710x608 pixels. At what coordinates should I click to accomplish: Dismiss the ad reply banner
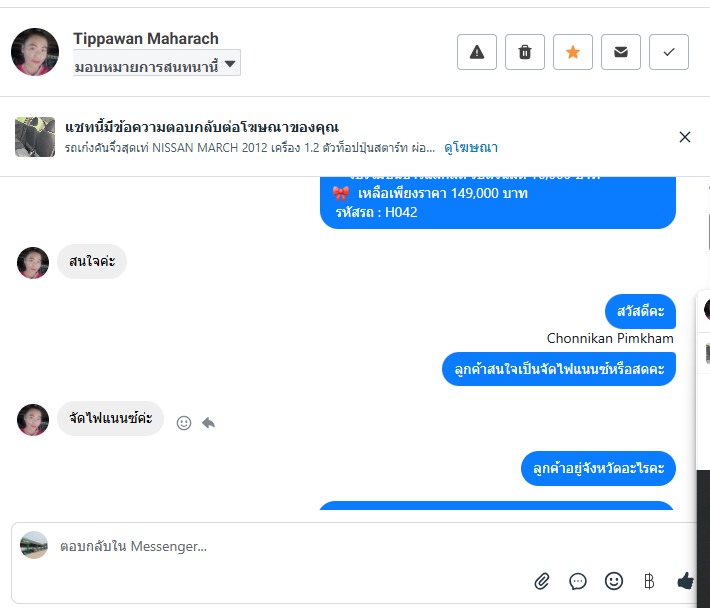685,137
